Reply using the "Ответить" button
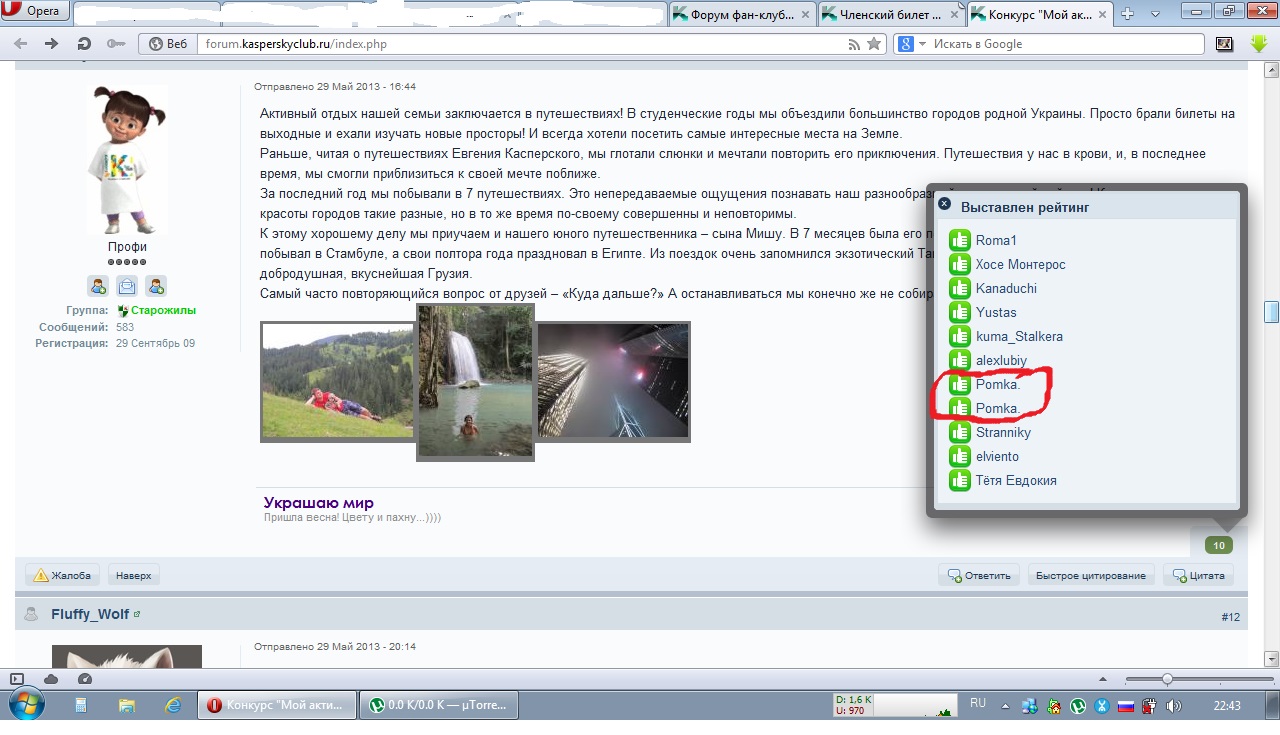 point(979,575)
